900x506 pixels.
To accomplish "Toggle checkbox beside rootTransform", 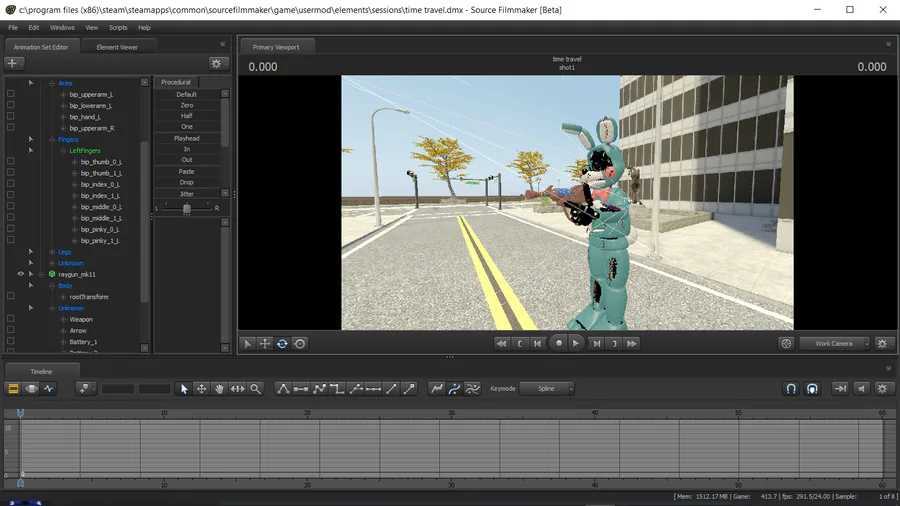I will tap(10, 296).
